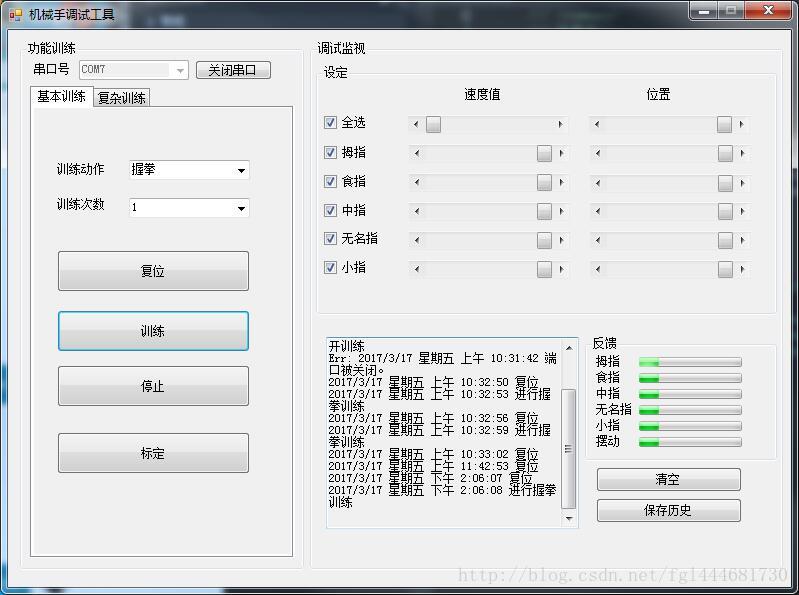Click the 复位 button

click(x=153, y=271)
